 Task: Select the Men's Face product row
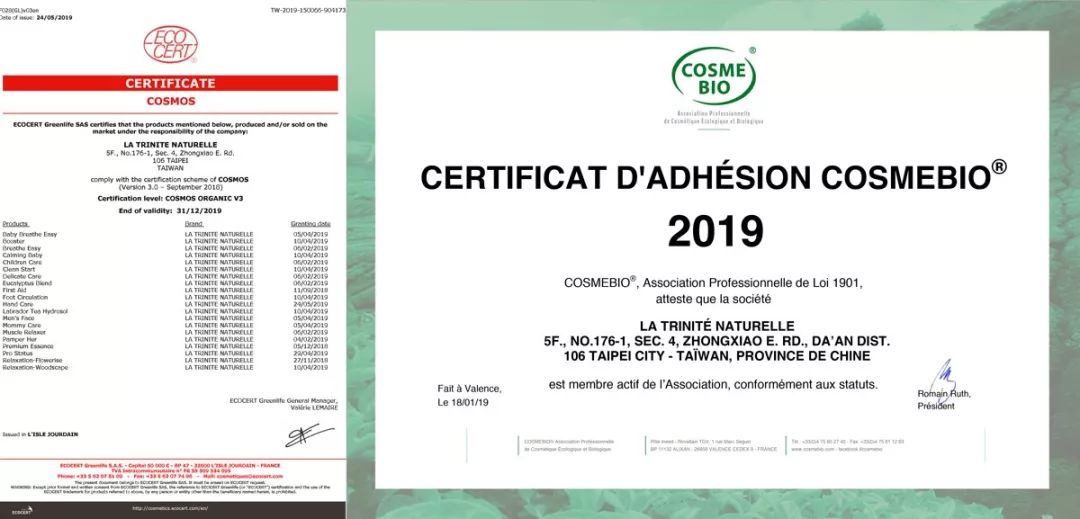[166, 318]
